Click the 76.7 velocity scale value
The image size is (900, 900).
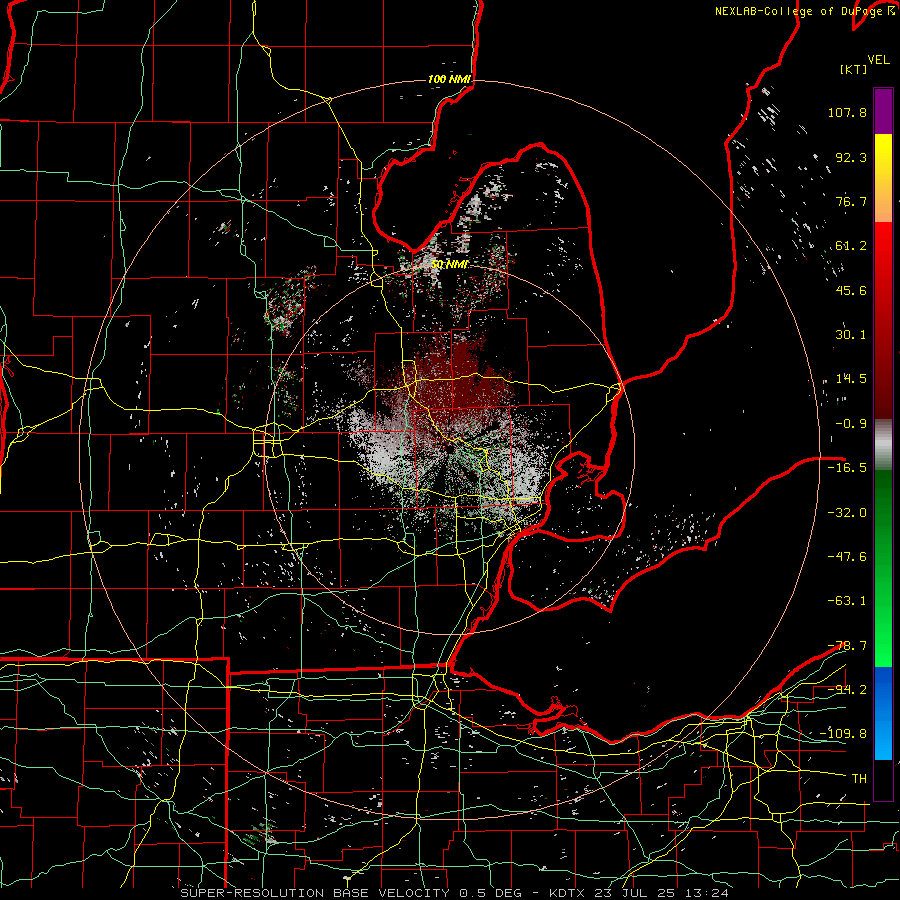click(851, 201)
